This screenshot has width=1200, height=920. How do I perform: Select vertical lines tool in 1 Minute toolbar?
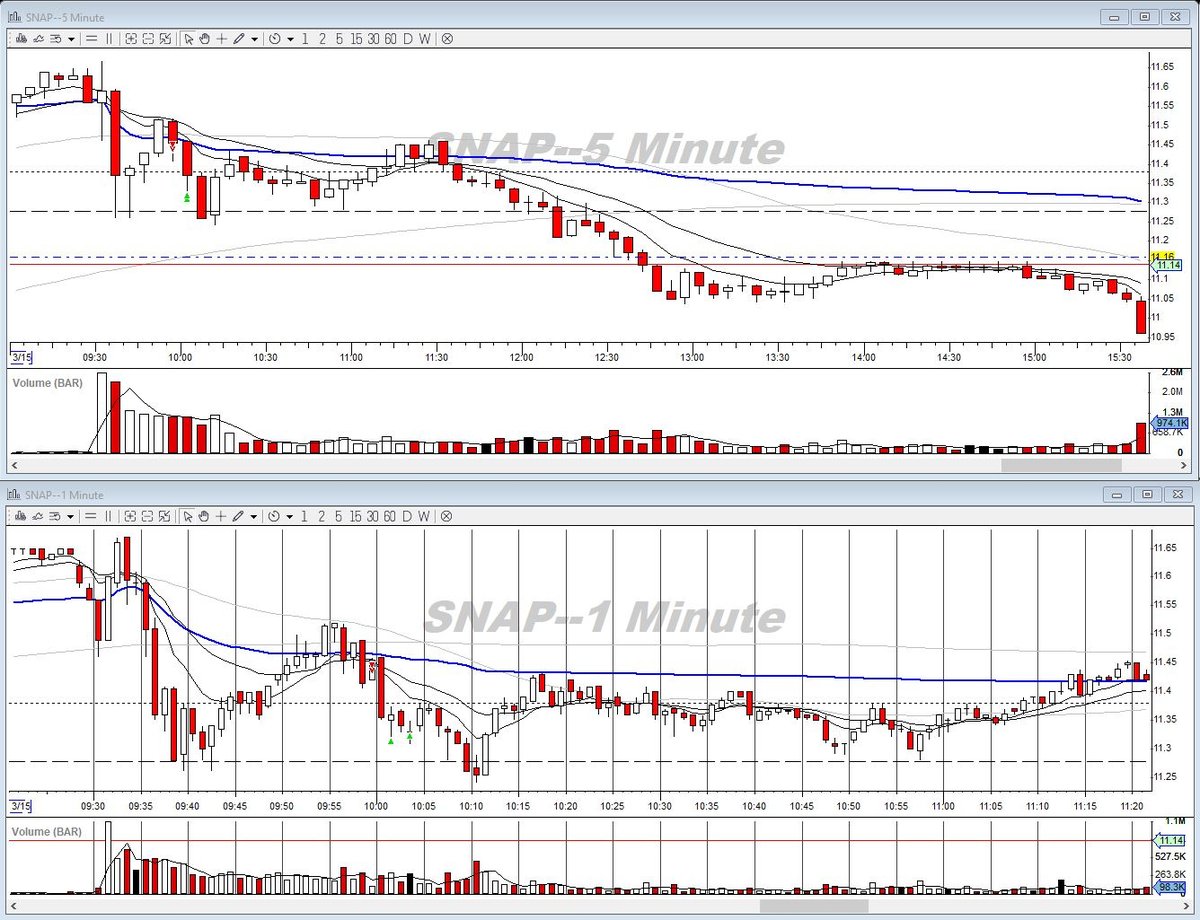pyautogui.click(x=109, y=516)
